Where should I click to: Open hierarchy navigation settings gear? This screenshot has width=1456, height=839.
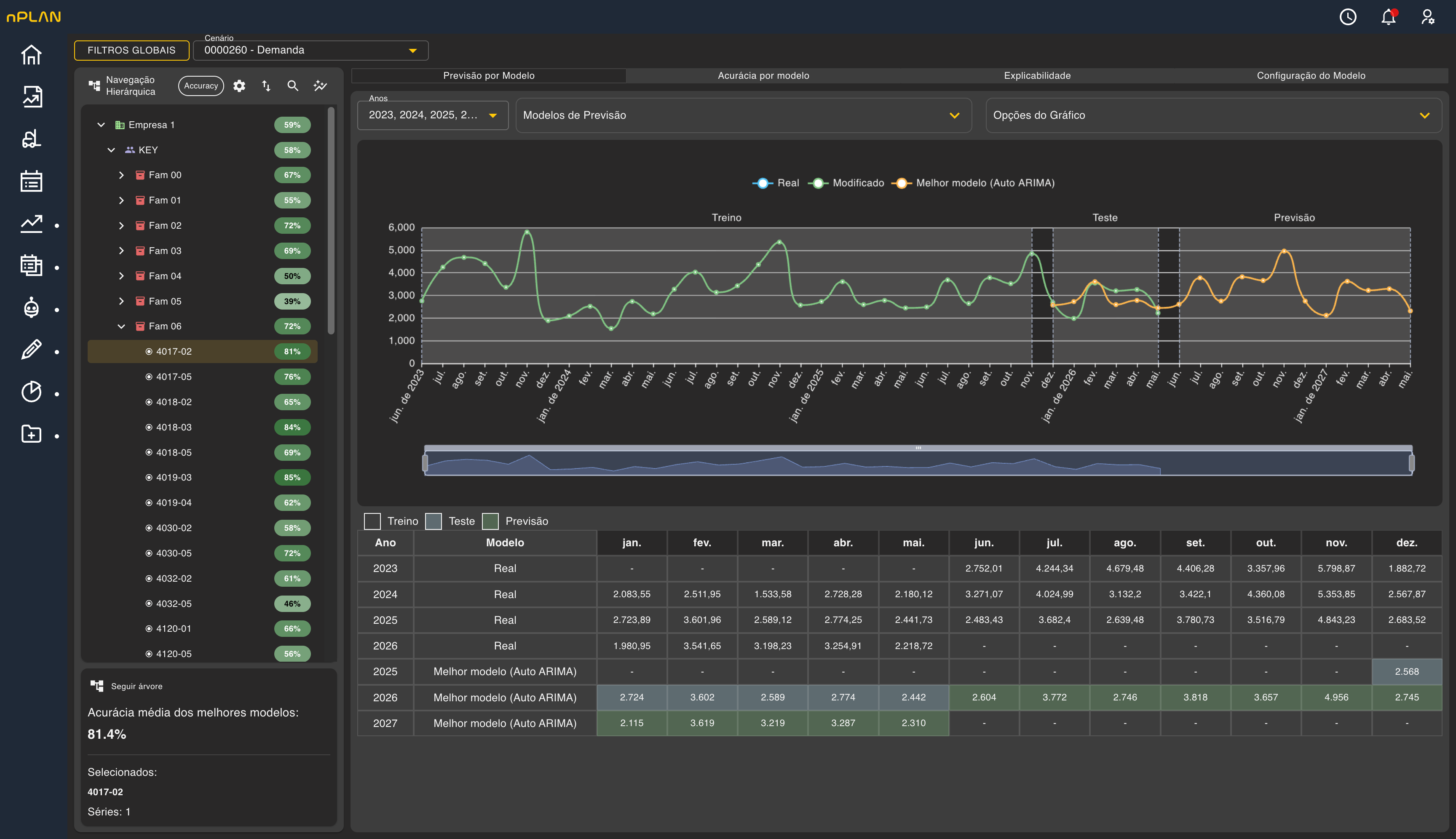(x=239, y=86)
